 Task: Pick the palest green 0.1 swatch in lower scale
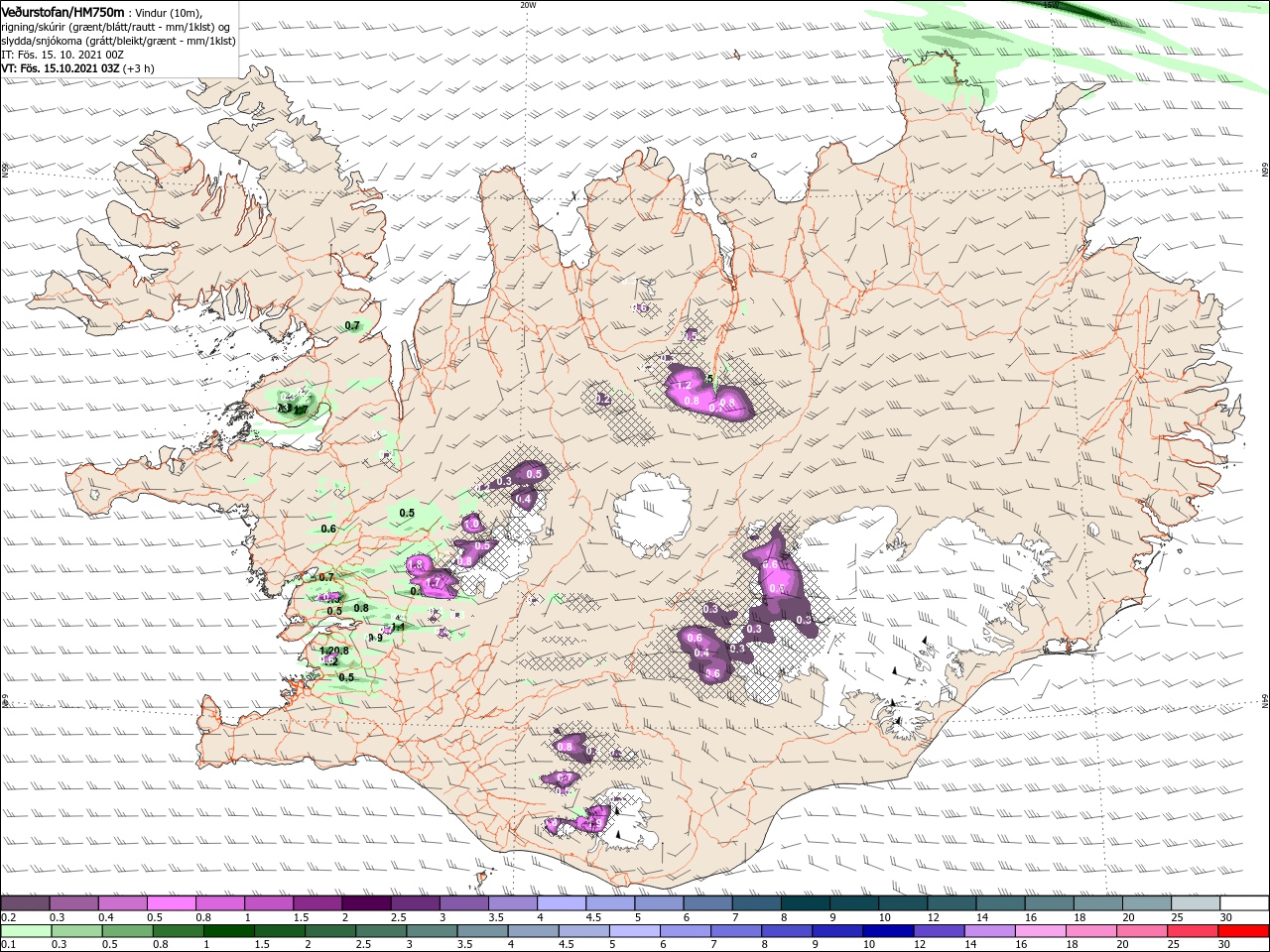(26, 931)
